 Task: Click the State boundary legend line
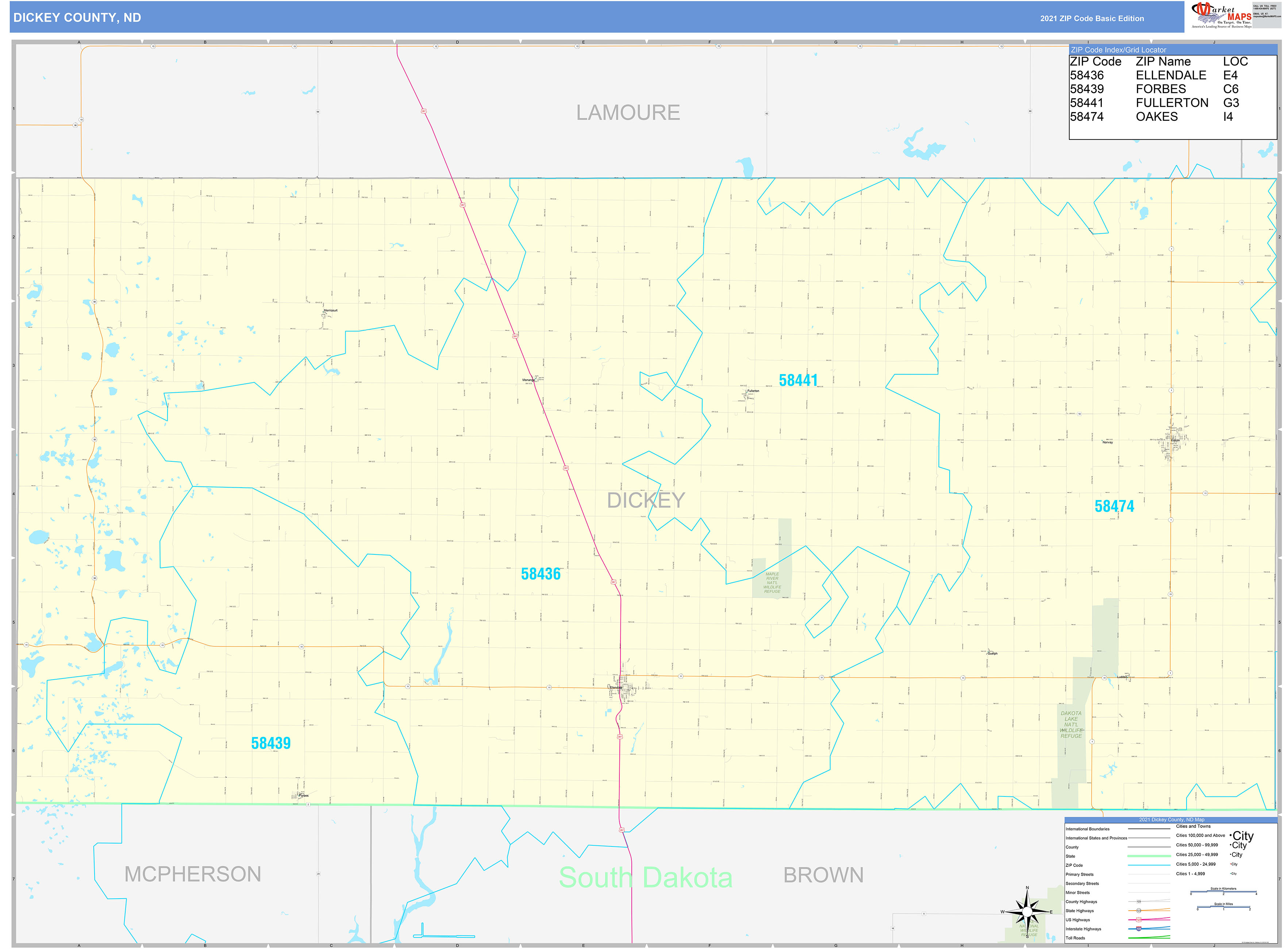click(x=1149, y=857)
